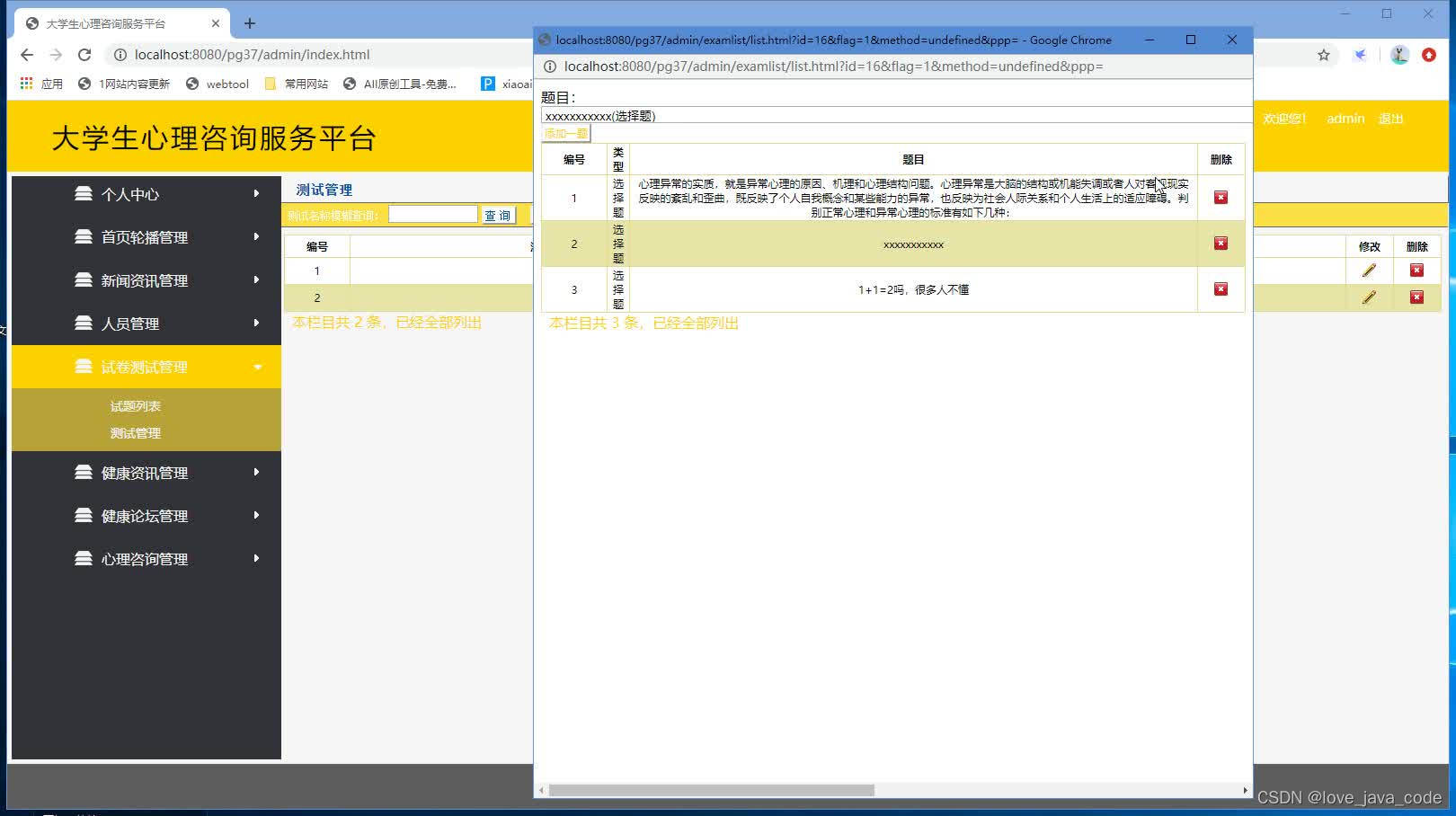Minimize the examlist popup window
The width and height of the screenshot is (1456, 816).
point(1150,40)
